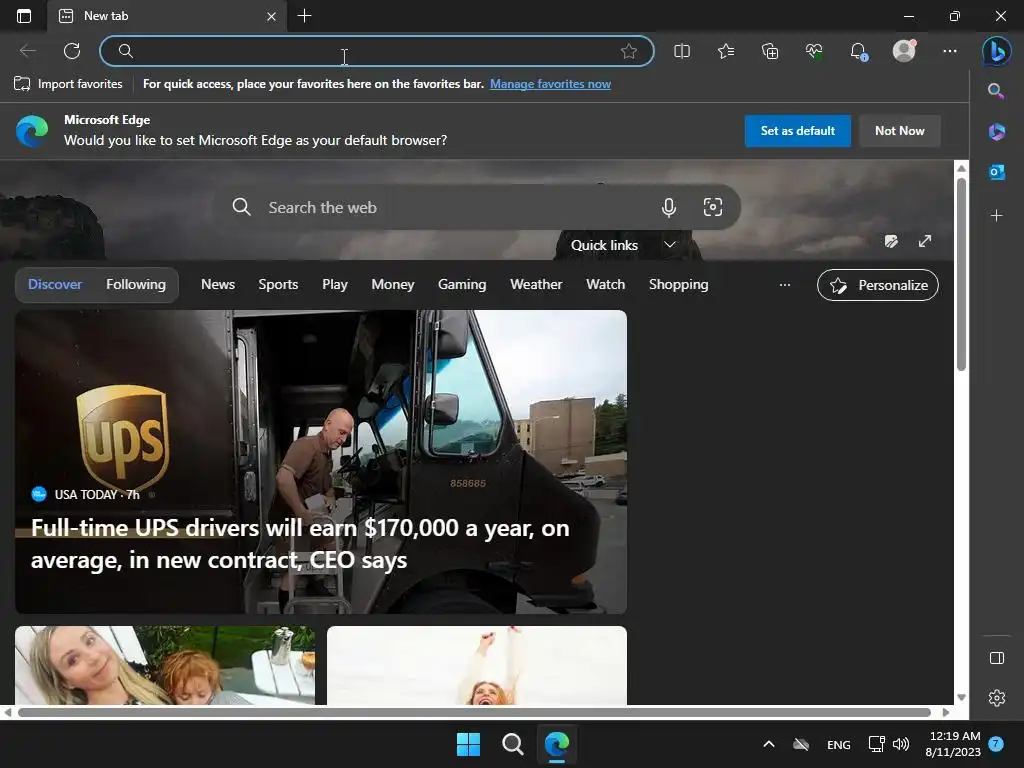Expand the background to full view
The height and width of the screenshot is (768, 1024).
pyautogui.click(x=925, y=241)
